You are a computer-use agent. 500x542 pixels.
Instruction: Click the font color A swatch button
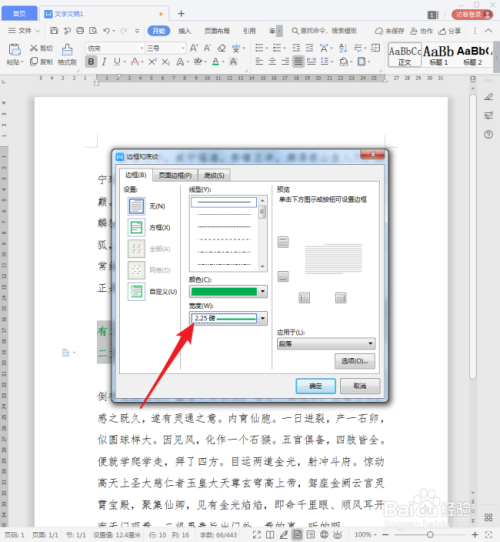click(x=215, y=62)
